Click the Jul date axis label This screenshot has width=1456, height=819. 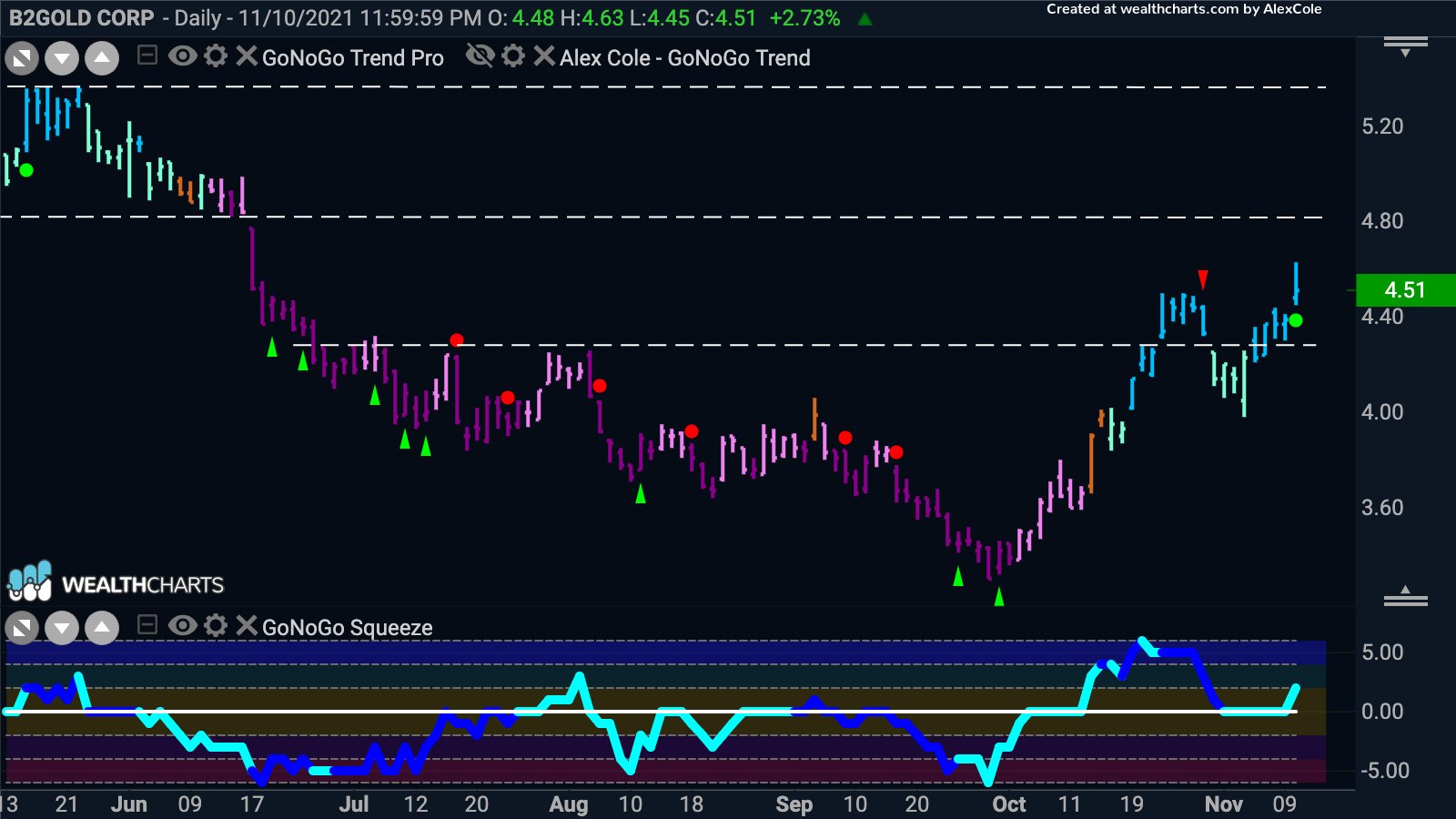pyautogui.click(x=354, y=804)
